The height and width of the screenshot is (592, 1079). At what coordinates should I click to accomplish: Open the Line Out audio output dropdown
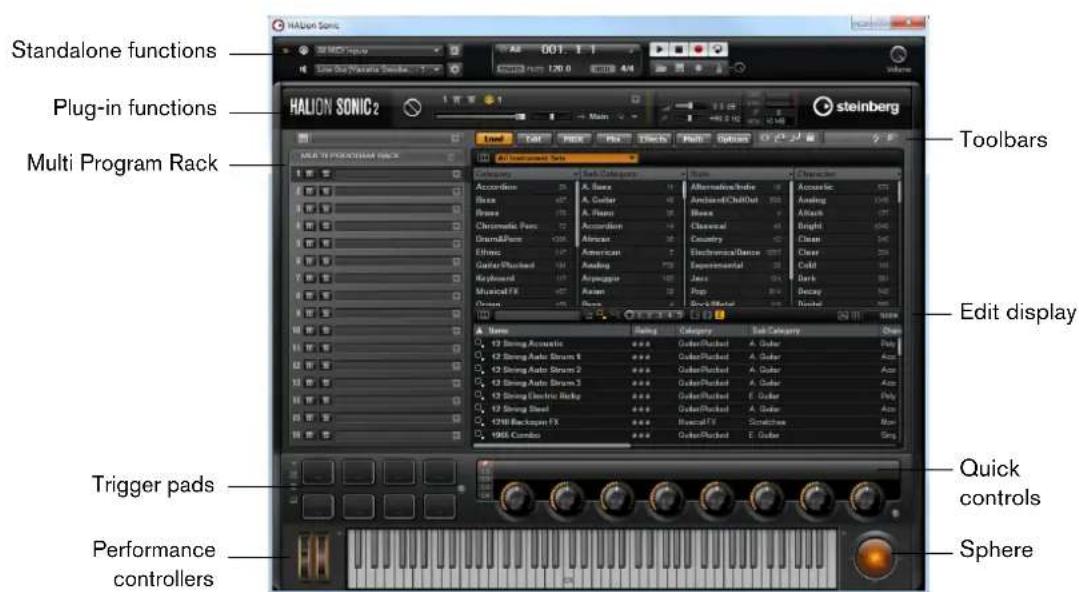[x=378, y=69]
